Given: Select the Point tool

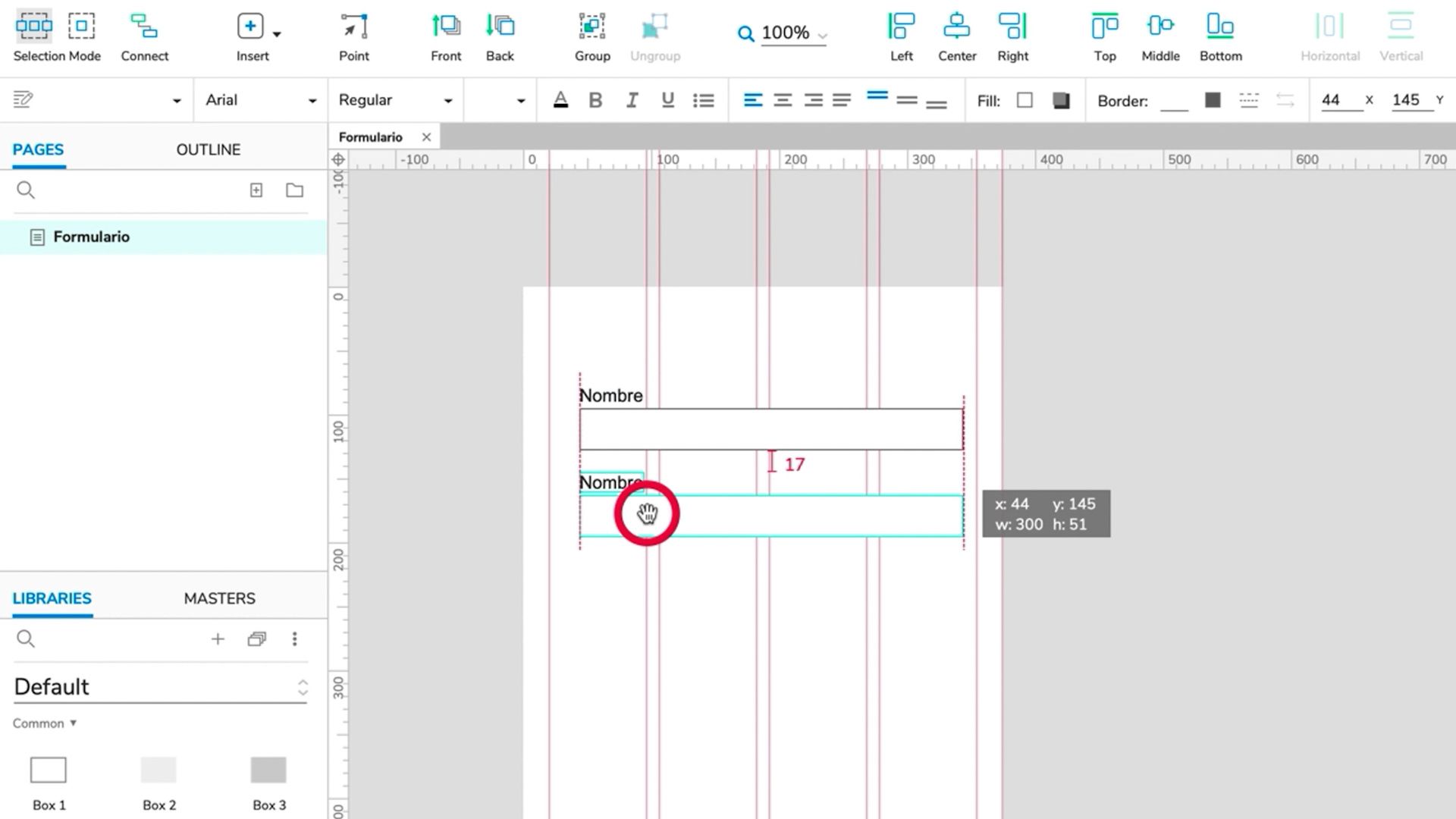Looking at the screenshot, I should click(353, 27).
